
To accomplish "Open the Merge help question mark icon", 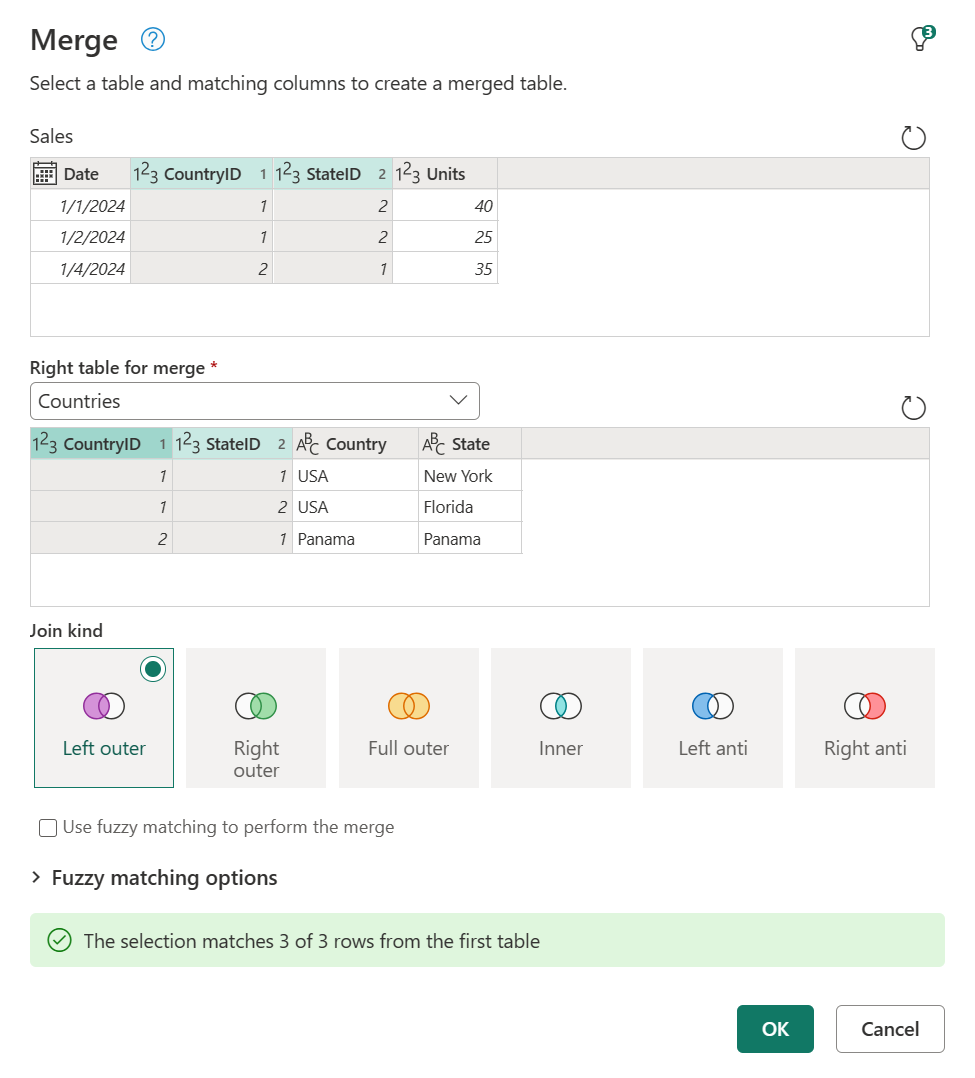I will click(x=153, y=40).
